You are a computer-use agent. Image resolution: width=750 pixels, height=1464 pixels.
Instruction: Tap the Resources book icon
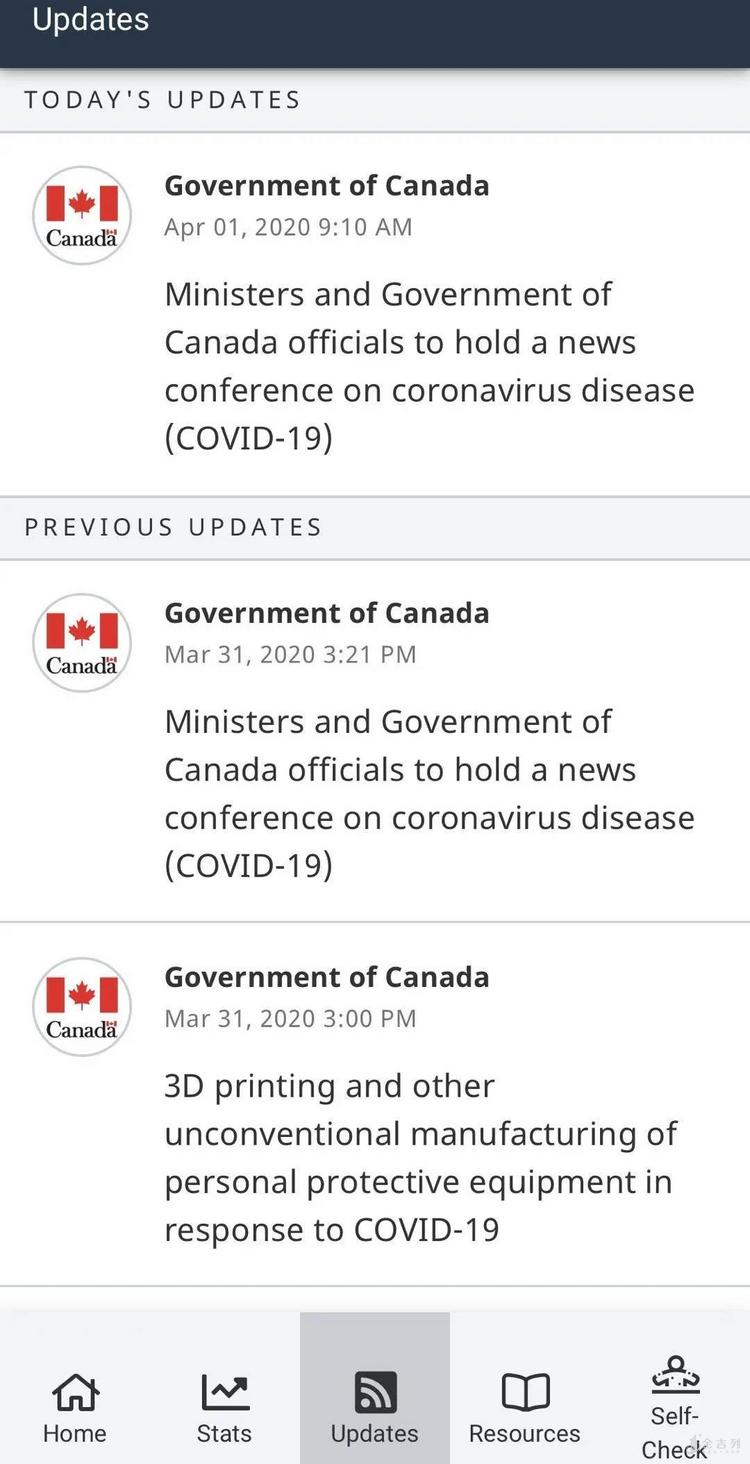pos(525,1391)
